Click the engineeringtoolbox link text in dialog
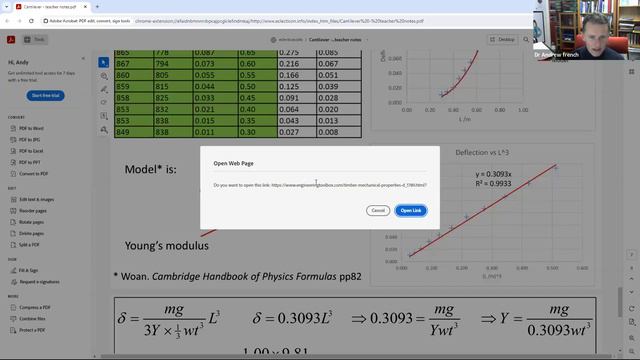640x360 pixels. (349, 185)
